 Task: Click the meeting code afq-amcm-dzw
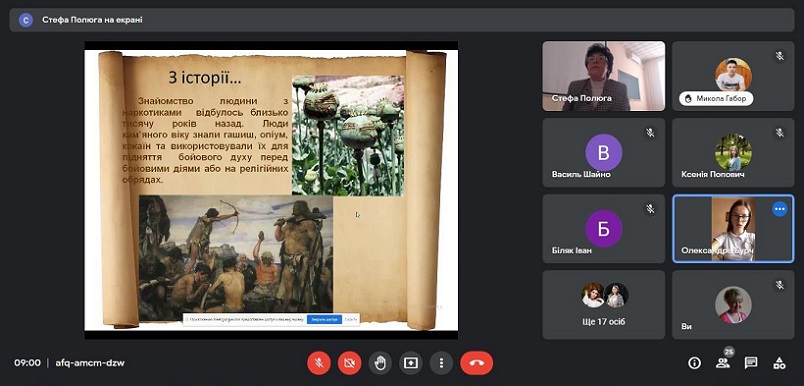coord(90,363)
